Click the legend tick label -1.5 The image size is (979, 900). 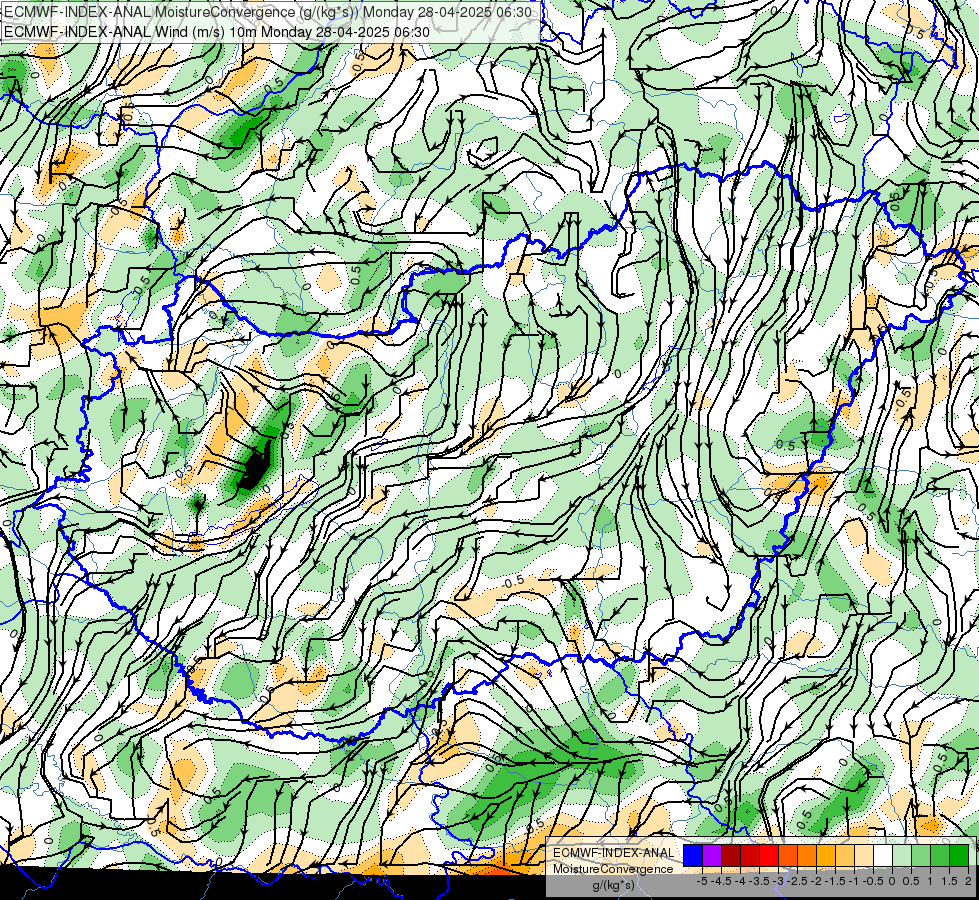point(835,881)
